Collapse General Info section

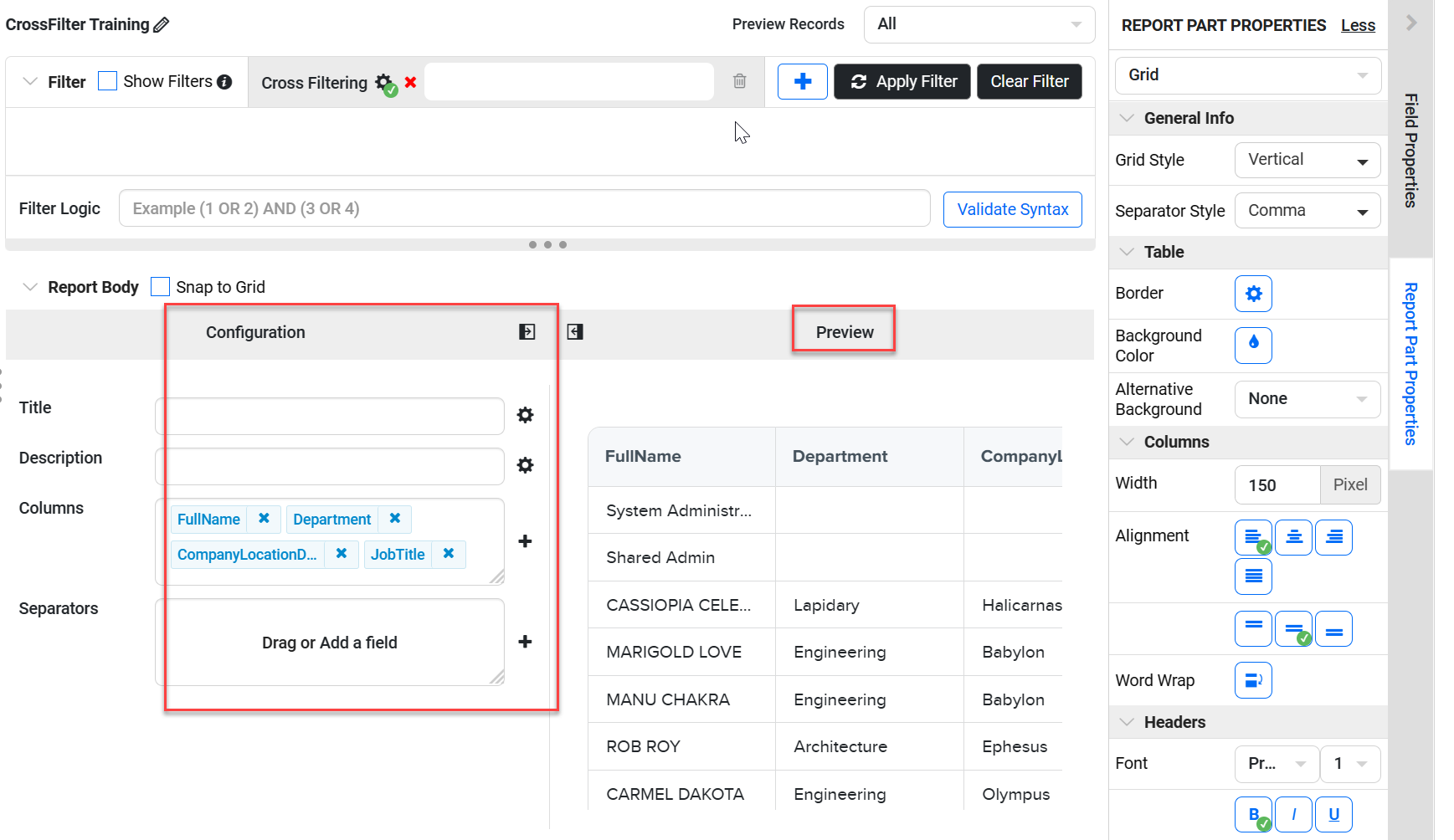(1127, 118)
